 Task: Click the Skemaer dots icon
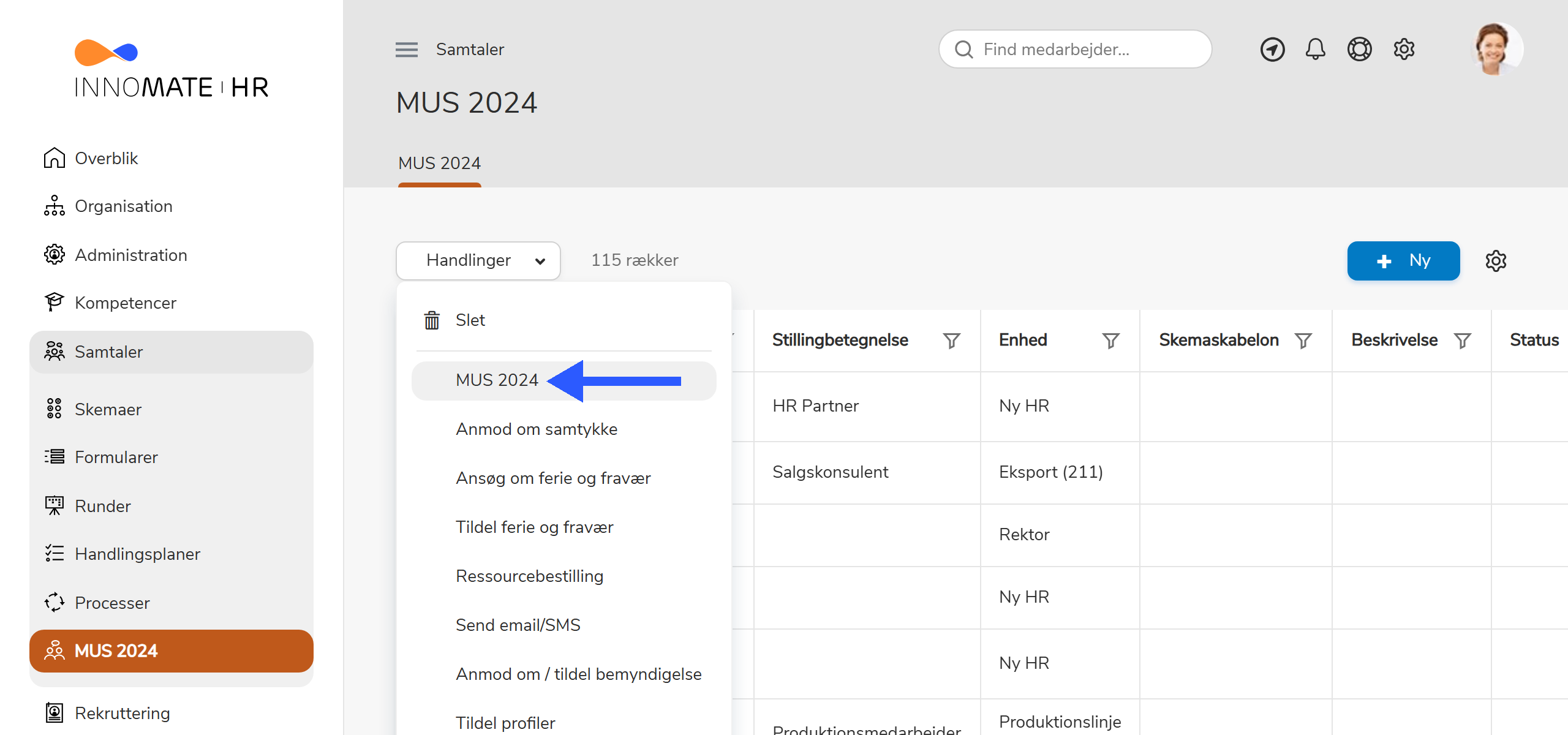tap(55, 409)
